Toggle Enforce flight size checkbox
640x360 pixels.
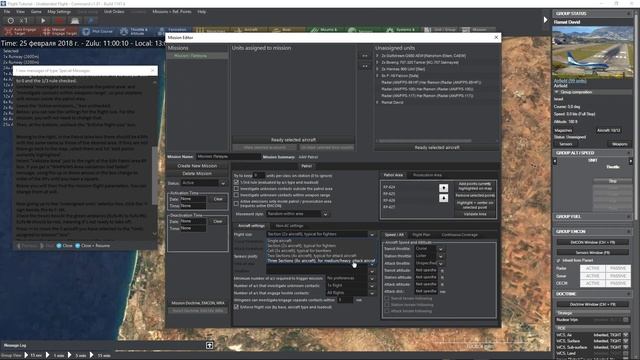pos(236,307)
